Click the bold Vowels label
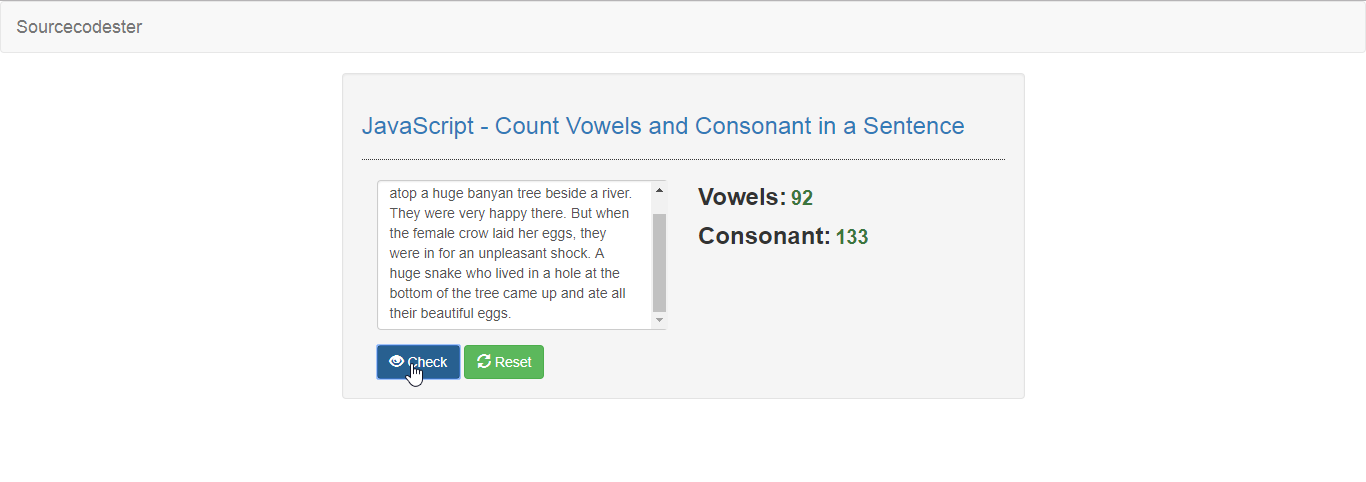Screen dimensions: 1366x482 (742, 197)
